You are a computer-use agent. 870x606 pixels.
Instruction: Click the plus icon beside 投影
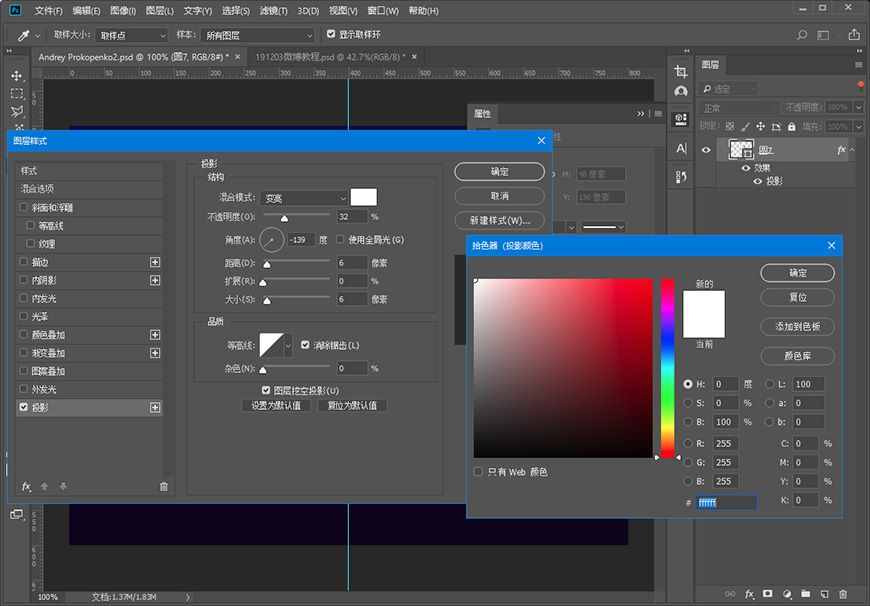[x=155, y=408]
